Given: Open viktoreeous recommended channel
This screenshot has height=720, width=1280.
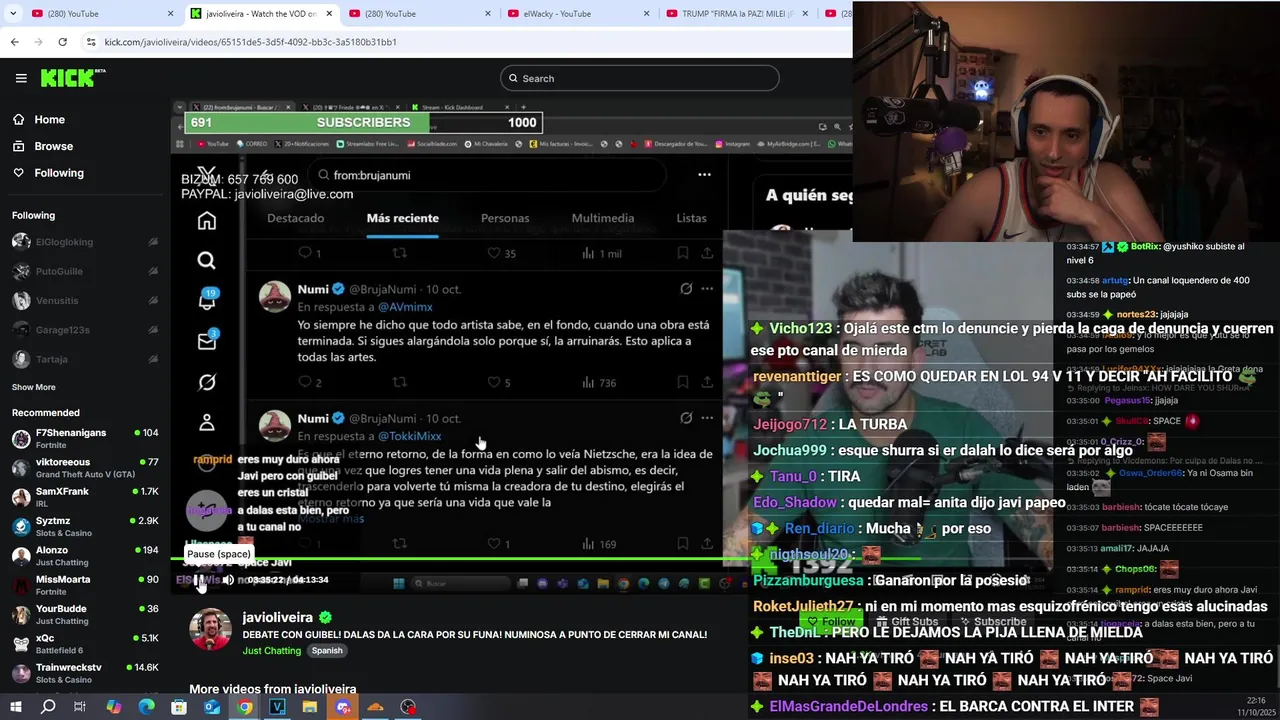Looking at the screenshot, I should pos(85,468).
